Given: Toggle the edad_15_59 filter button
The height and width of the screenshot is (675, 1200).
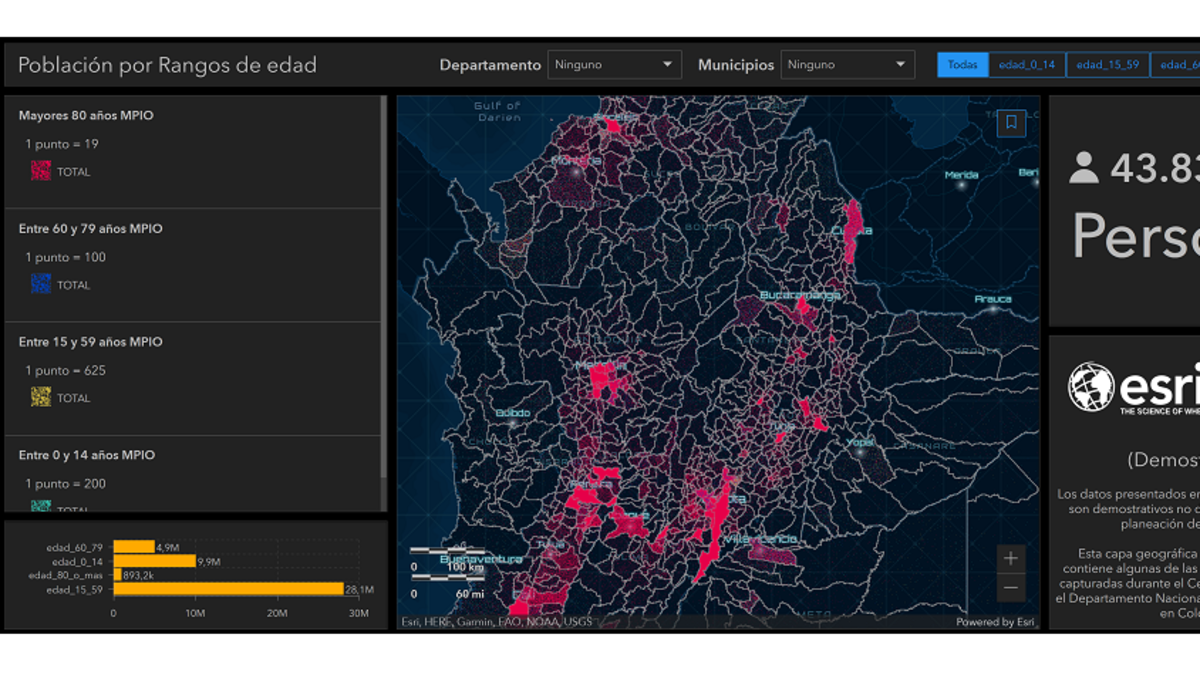Looking at the screenshot, I should pos(1107,65).
